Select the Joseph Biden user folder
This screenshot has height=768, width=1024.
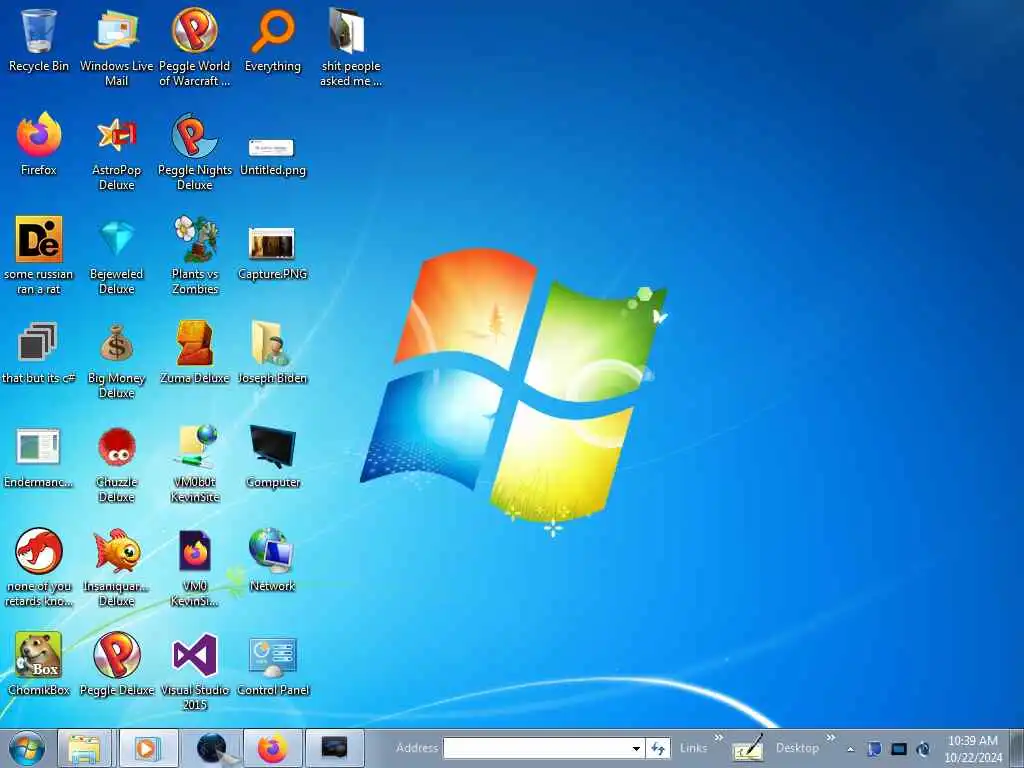273,353
